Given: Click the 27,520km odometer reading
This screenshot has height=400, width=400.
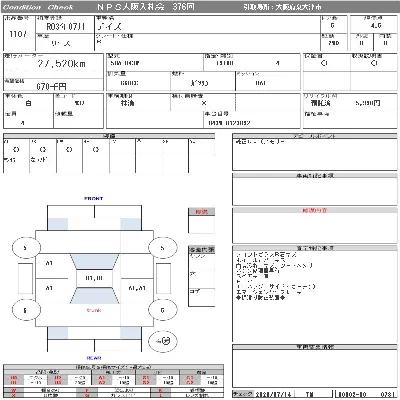Looking at the screenshot, I should 62,64.
